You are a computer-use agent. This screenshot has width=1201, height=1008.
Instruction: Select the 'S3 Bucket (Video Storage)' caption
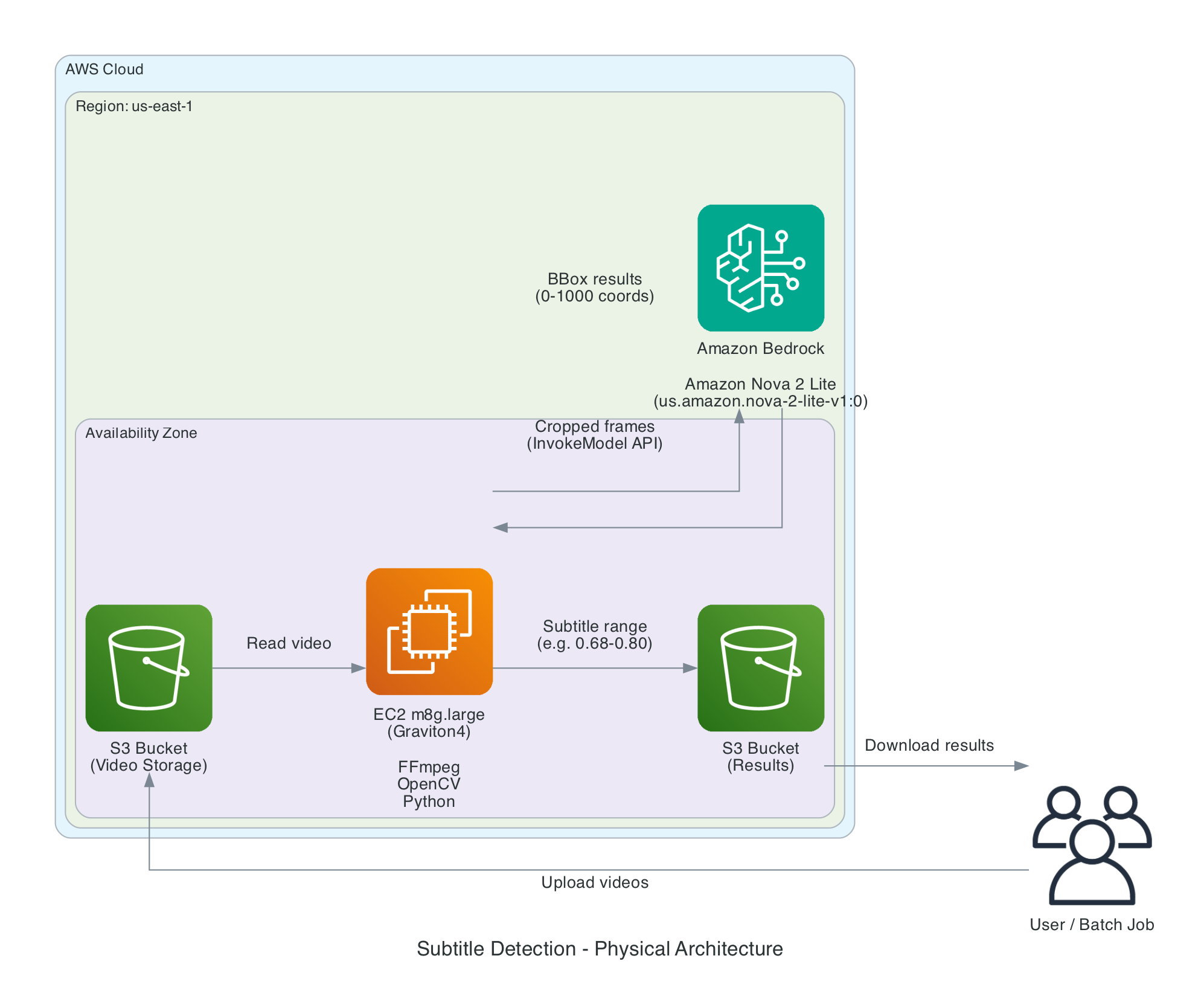[x=149, y=757]
